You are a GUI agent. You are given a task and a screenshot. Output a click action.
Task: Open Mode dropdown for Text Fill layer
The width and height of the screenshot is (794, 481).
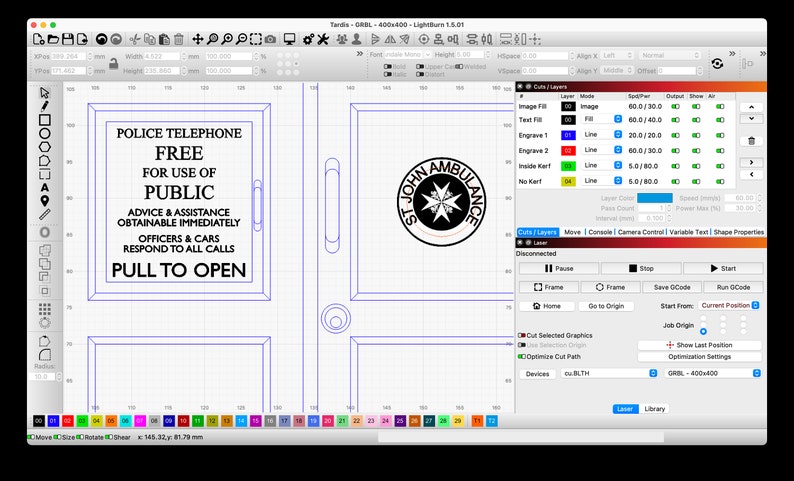(602, 119)
